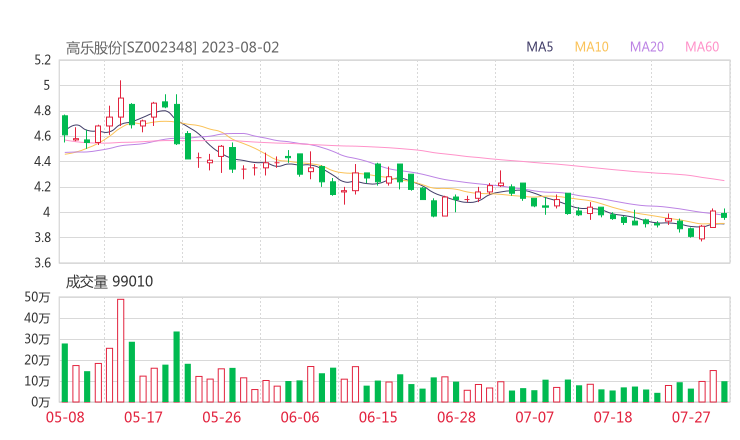The image size is (740, 440).
Task: Click the 40万 volume axis label
Action: click(x=37, y=318)
